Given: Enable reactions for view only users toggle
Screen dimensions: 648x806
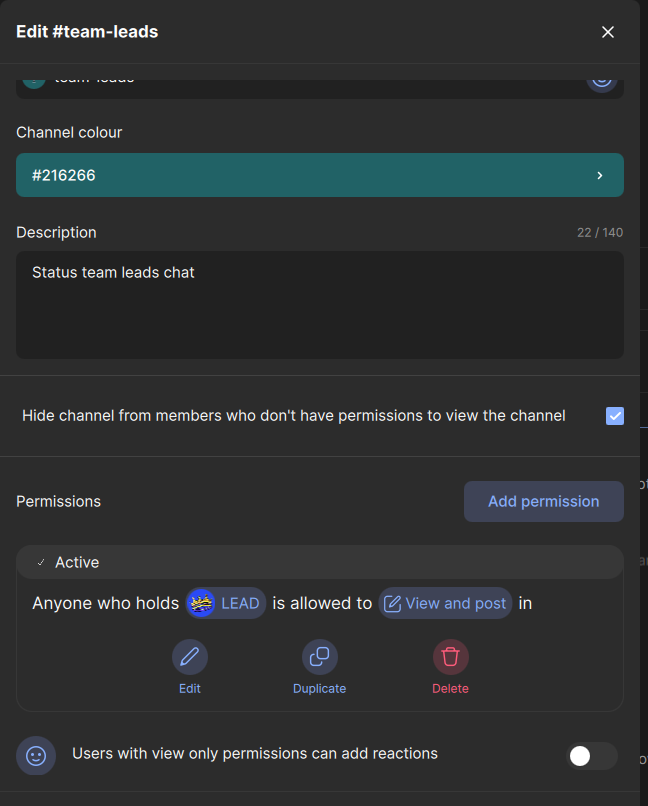Looking at the screenshot, I should pos(592,756).
